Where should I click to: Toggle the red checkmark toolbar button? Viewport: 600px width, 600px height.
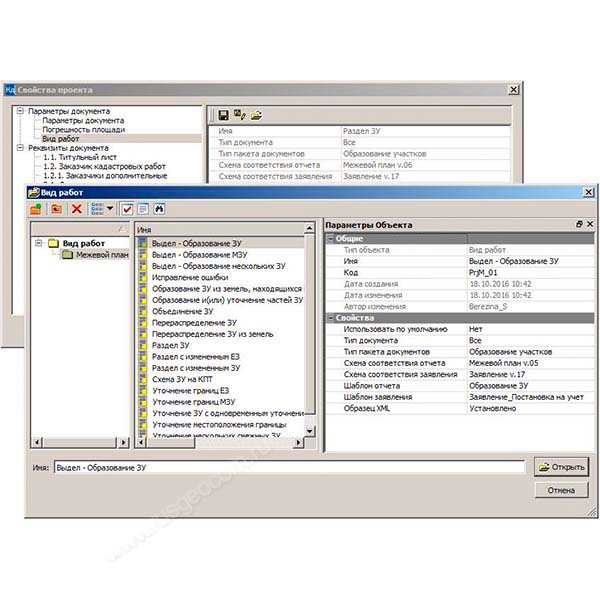click(127, 208)
